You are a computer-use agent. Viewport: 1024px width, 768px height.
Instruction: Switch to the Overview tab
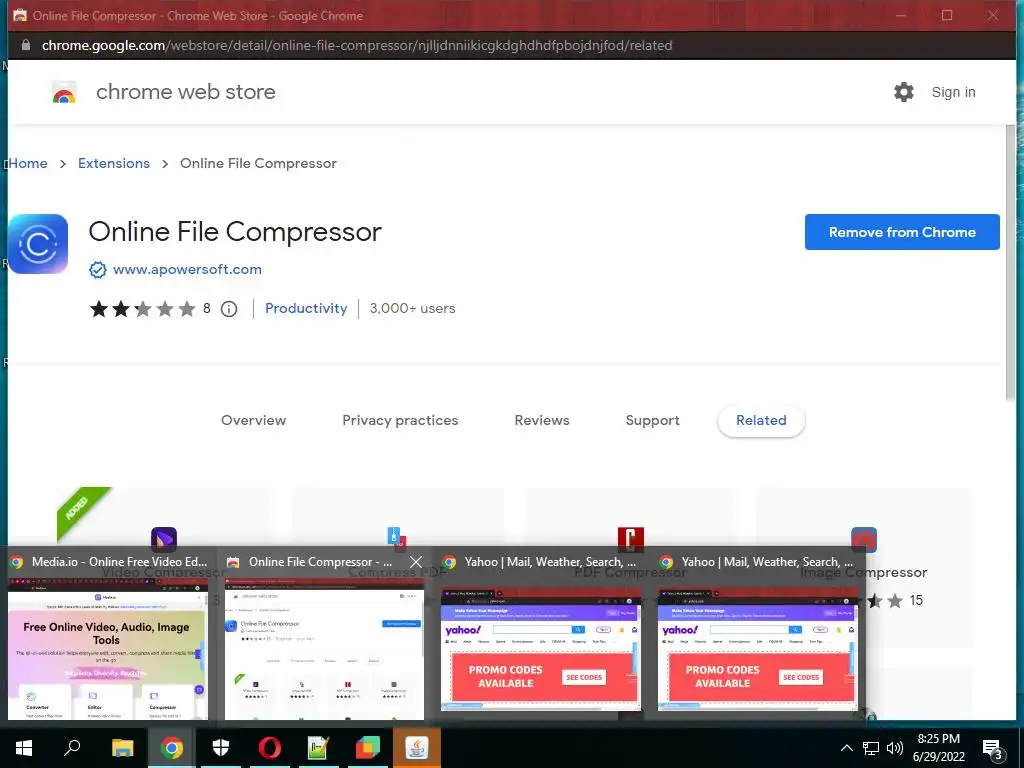[253, 421]
